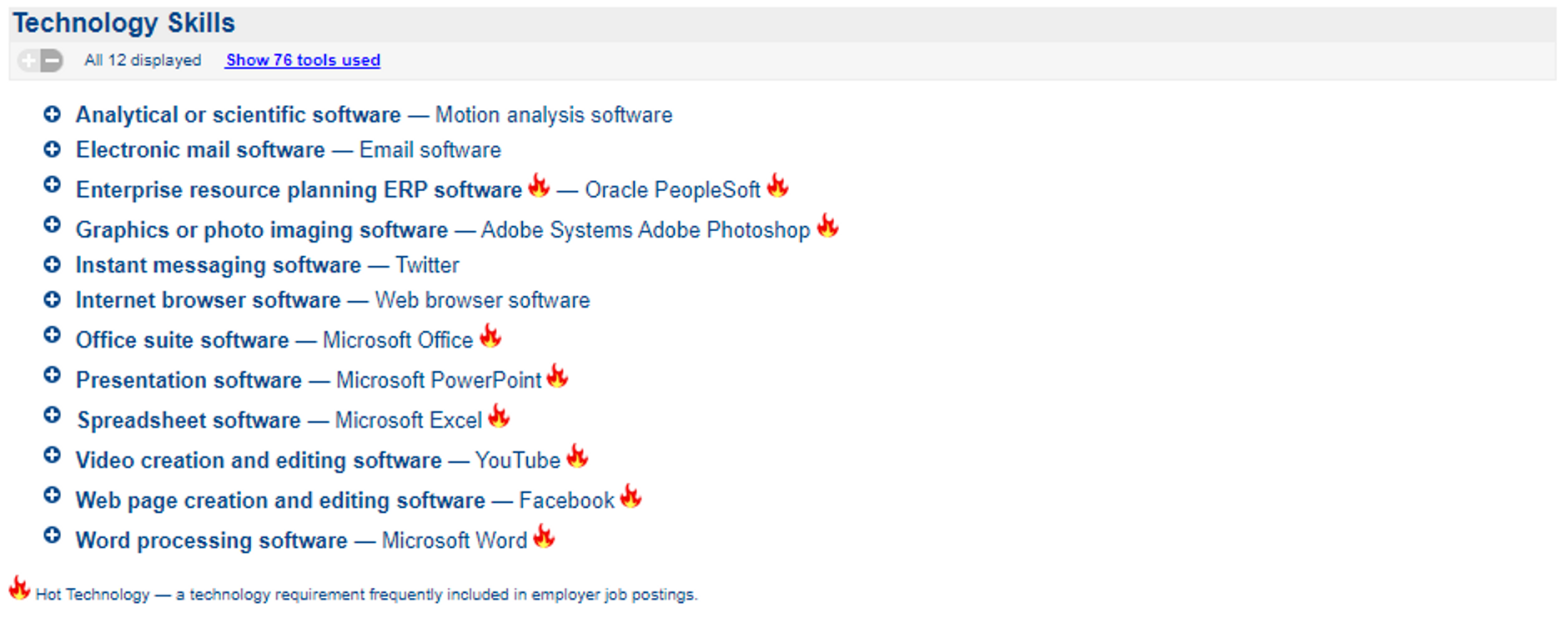Expand Internet browser software row

coord(52,299)
